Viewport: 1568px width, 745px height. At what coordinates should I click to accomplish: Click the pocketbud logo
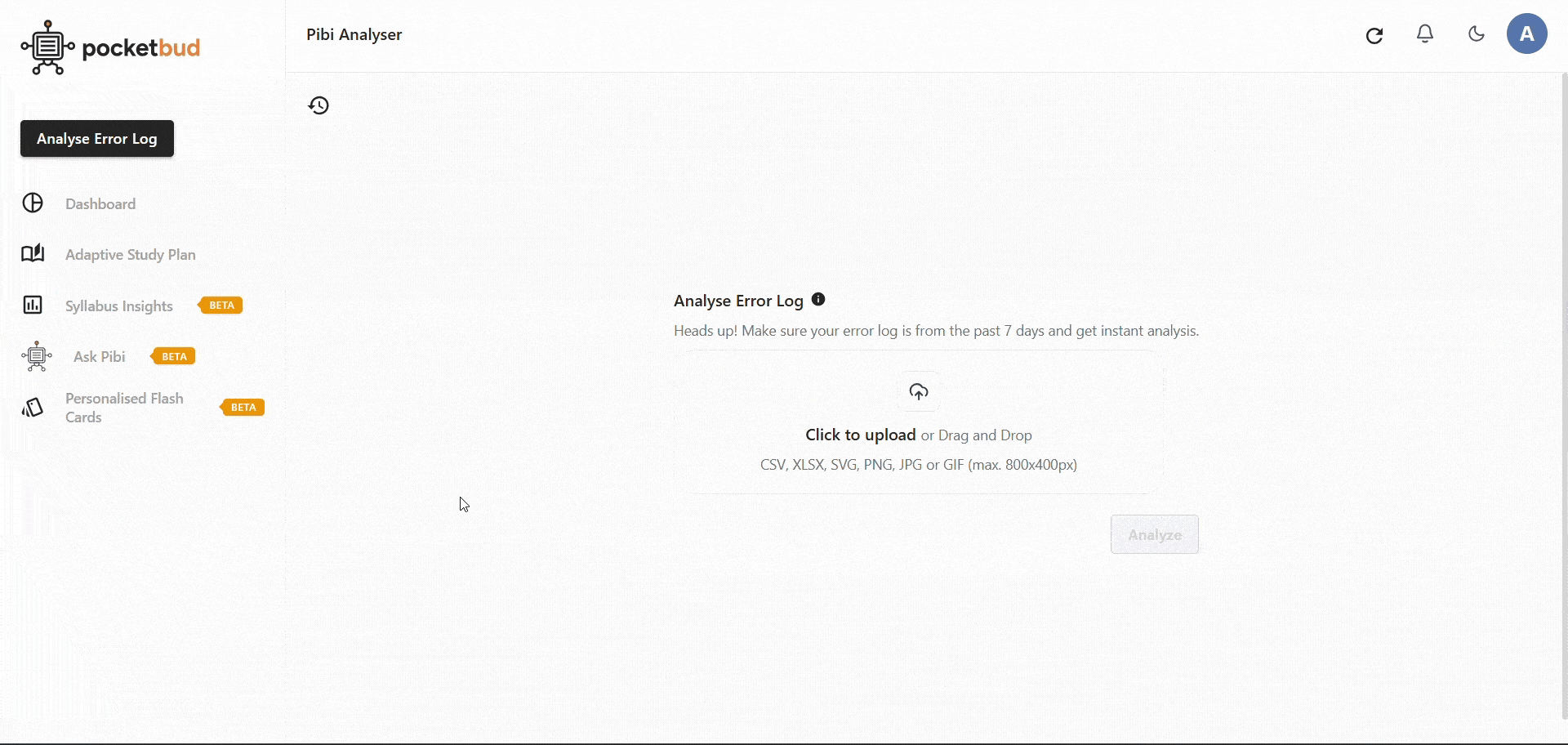point(110,47)
